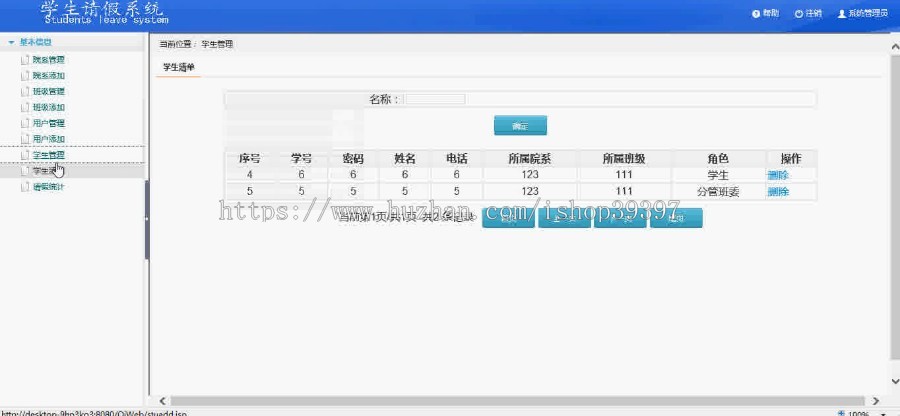This screenshot has height=416, width=900.
Task: Click the 所属班级 column header
Action: (624, 159)
